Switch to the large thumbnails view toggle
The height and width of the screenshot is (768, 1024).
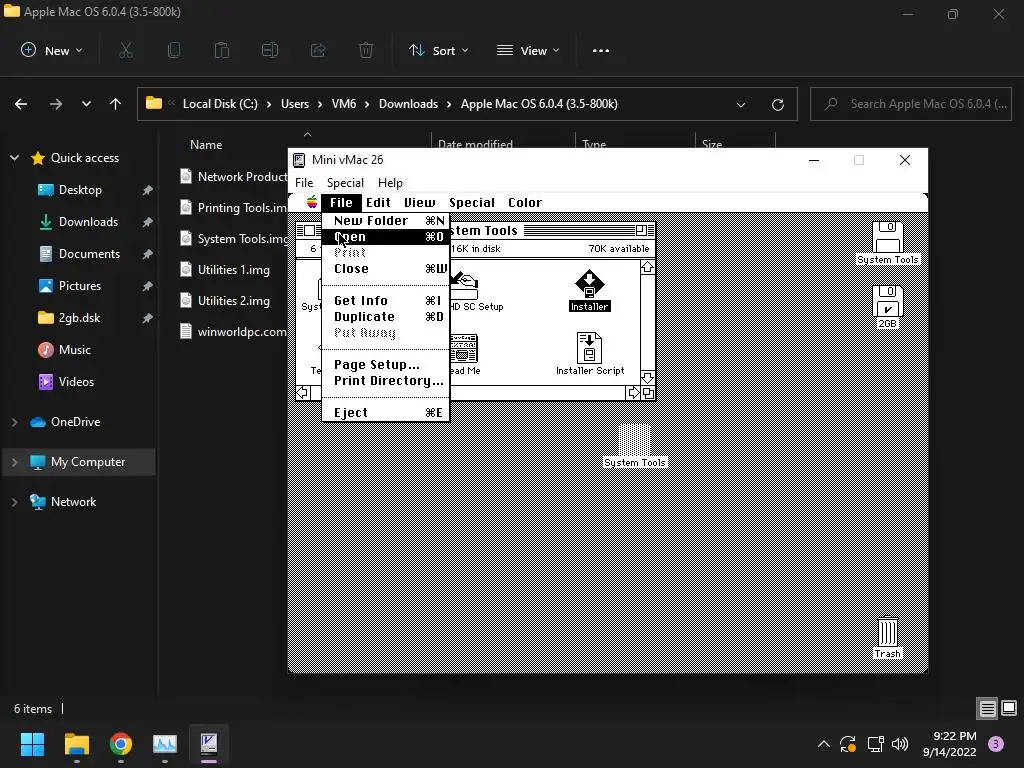coord(1009,709)
